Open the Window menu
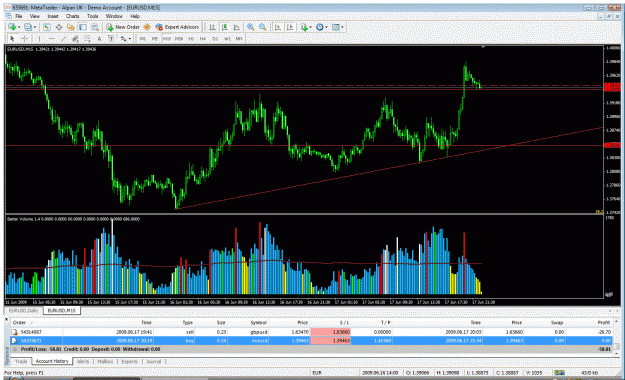Screen dimensions: 625x380 (114, 16)
